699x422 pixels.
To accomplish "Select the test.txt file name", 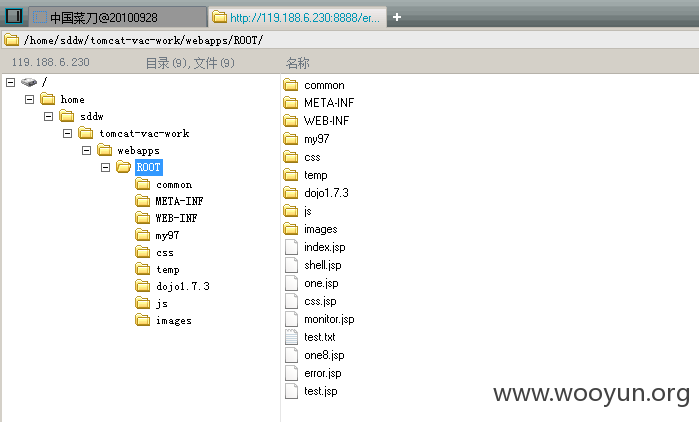I will tap(320, 337).
